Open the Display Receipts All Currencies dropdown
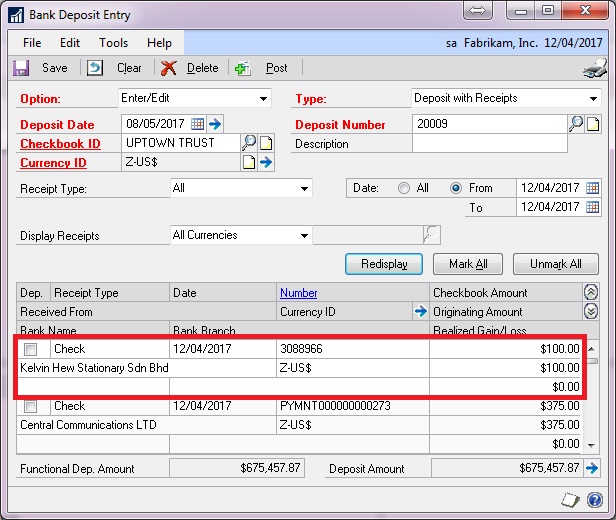Screen dimensions: 616x520 (x=241, y=235)
